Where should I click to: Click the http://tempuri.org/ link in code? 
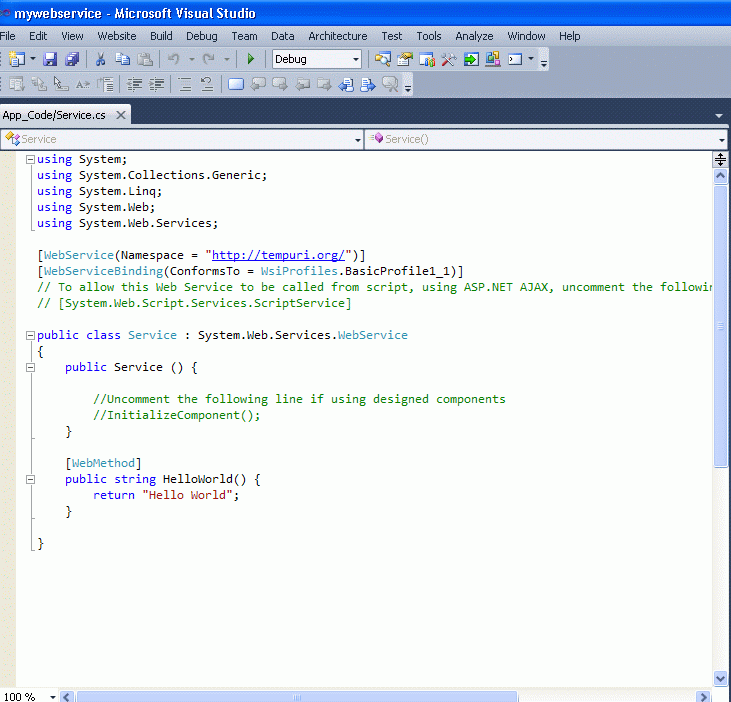278,255
